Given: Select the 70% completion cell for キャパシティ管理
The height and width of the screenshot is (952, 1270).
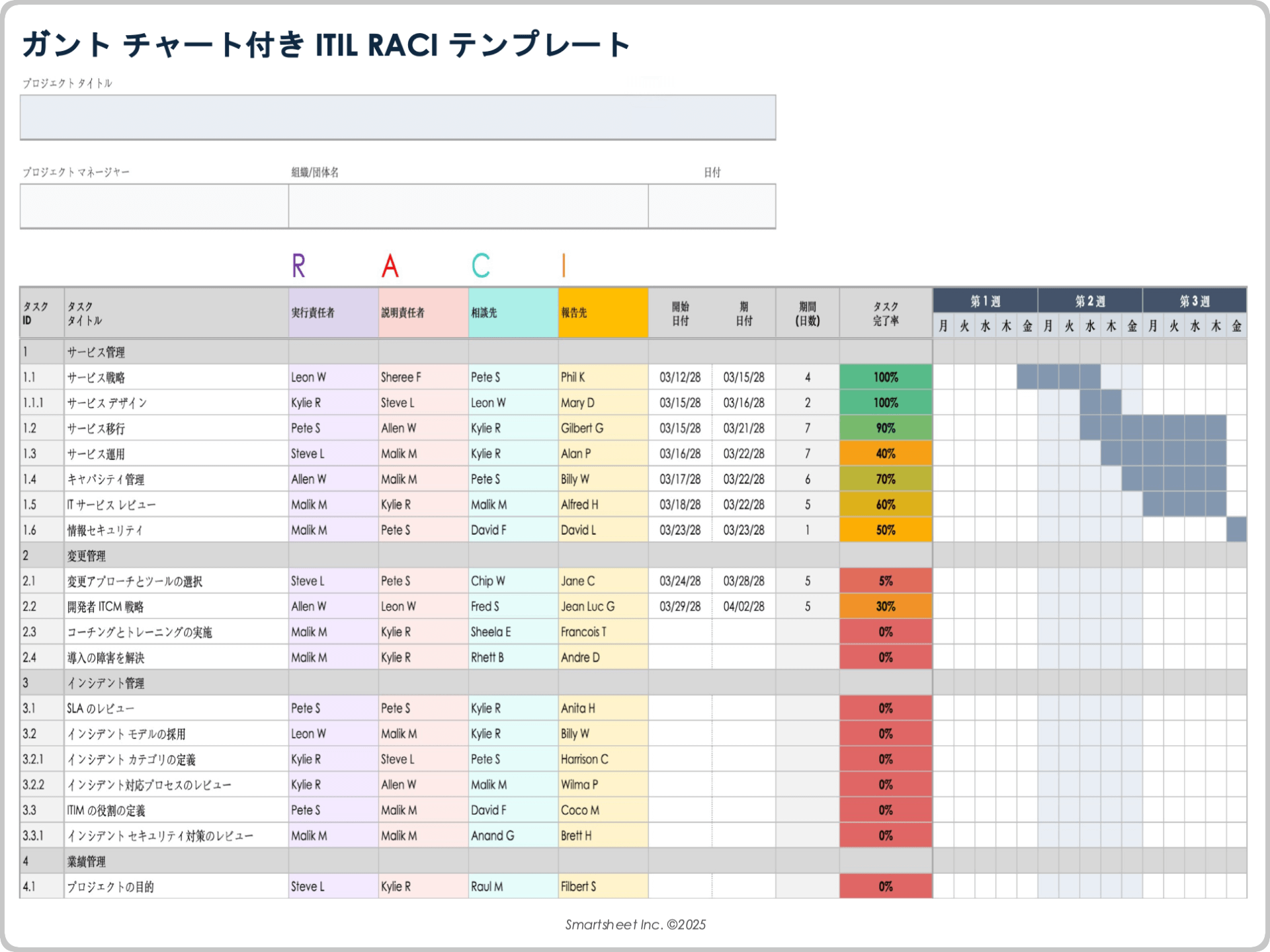Looking at the screenshot, I should [886, 479].
